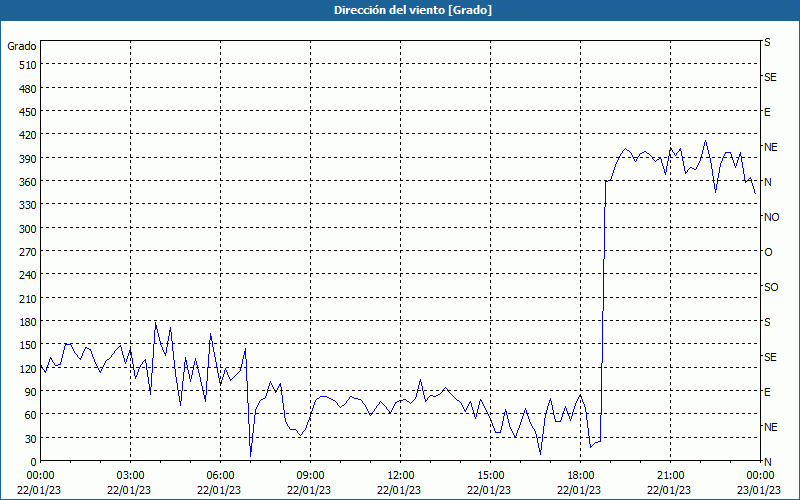
Task: Select the 18:00 time label
Action: click(581, 476)
